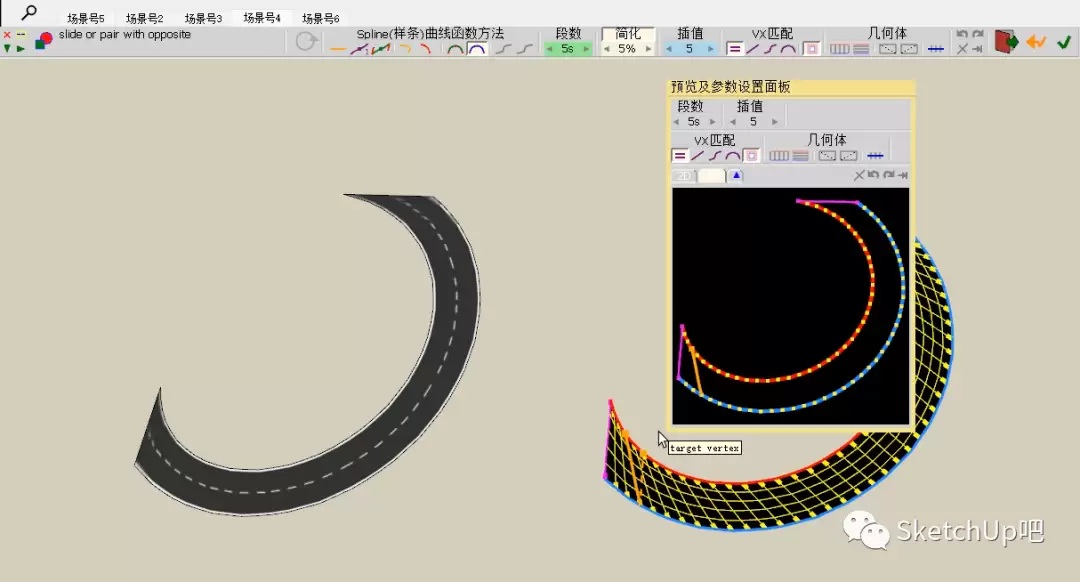Viewport: 1080px width, 582px height.
Task: Click the green right-arrow toolbar icon
Action: coord(21,48)
